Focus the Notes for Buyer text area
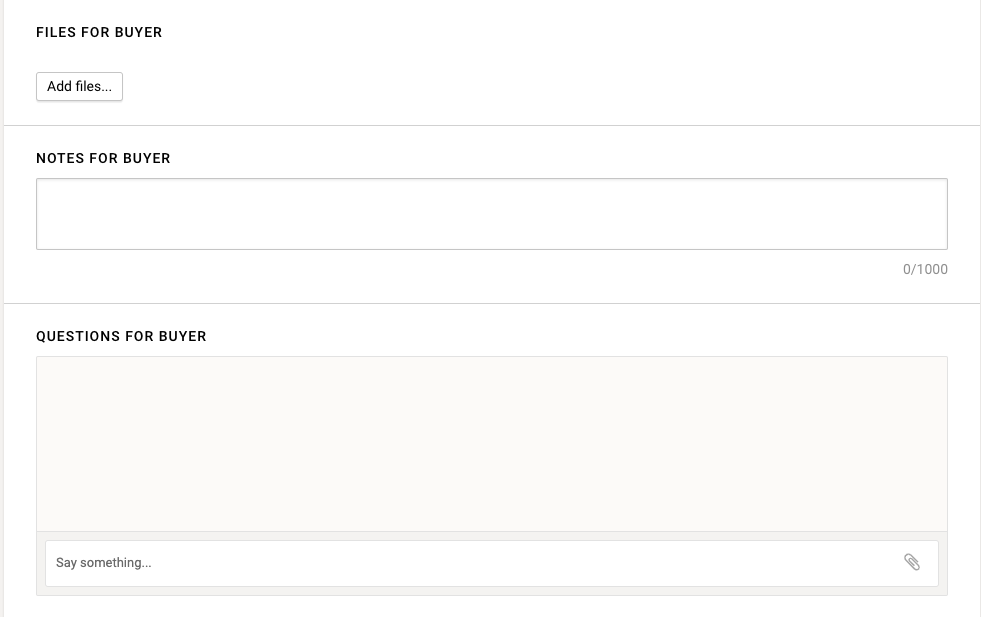This screenshot has width=981, height=617. (x=491, y=214)
